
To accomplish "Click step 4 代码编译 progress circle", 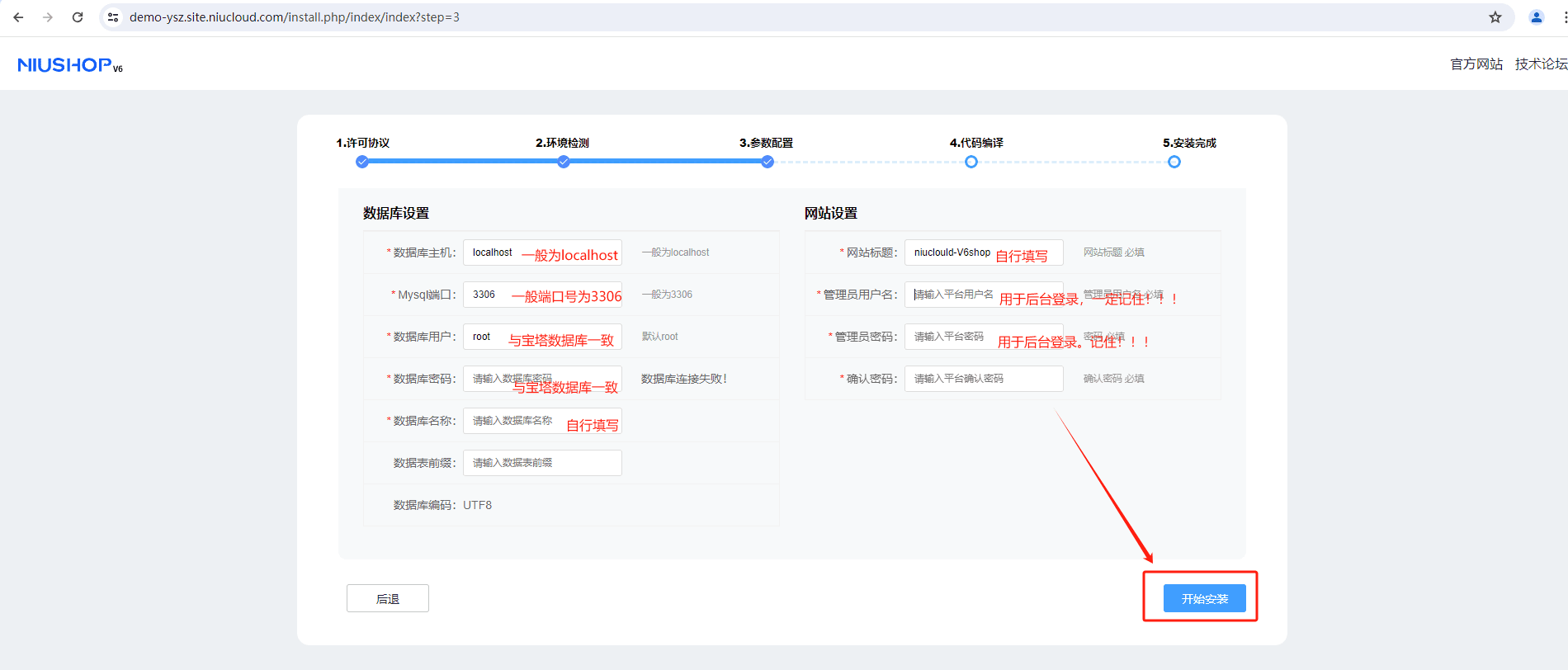I will coord(971,162).
